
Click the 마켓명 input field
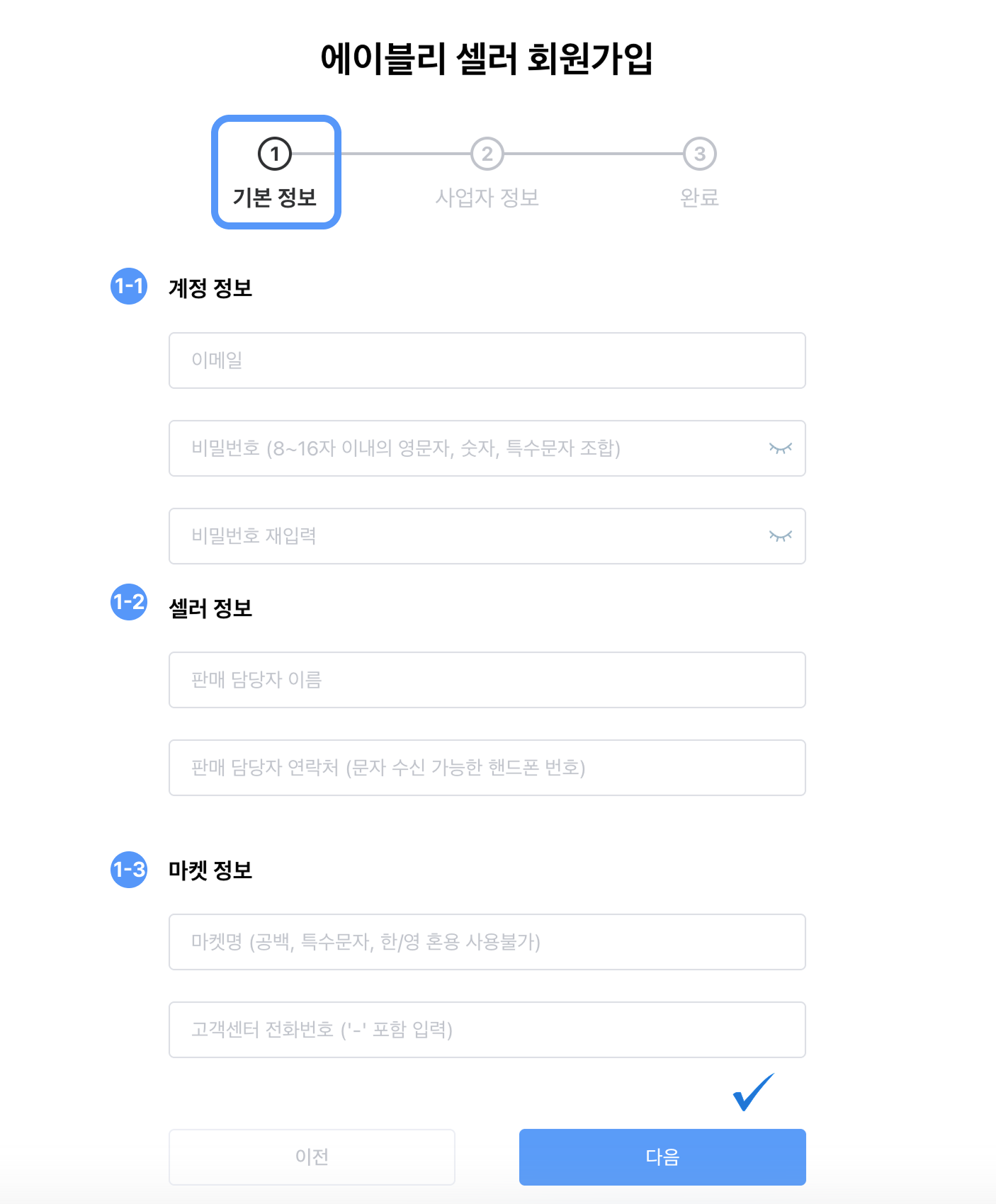[487, 942]
